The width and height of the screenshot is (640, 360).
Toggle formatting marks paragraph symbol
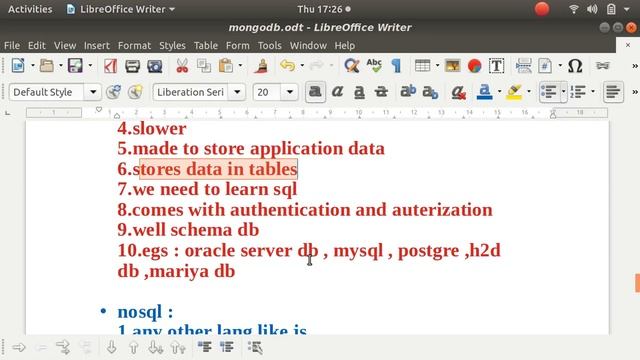pyautogui.click(x=396, y=66)
